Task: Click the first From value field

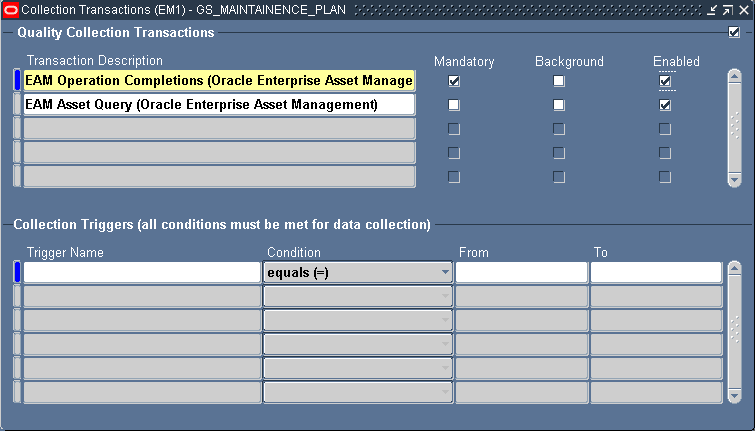Action: click(x=521, y=273)
